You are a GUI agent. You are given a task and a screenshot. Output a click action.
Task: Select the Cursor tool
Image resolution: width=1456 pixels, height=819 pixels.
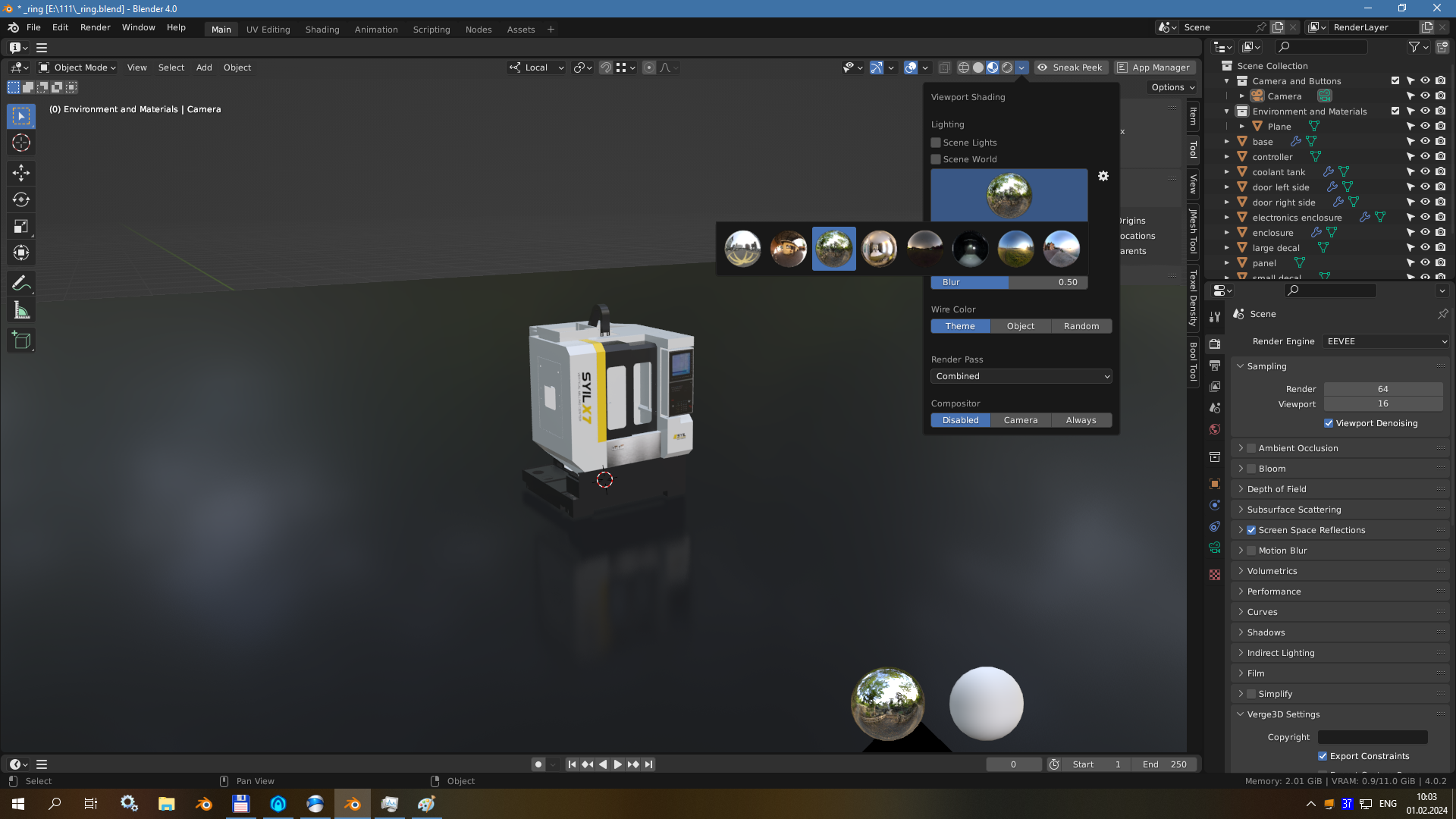(x=21, y=143)
